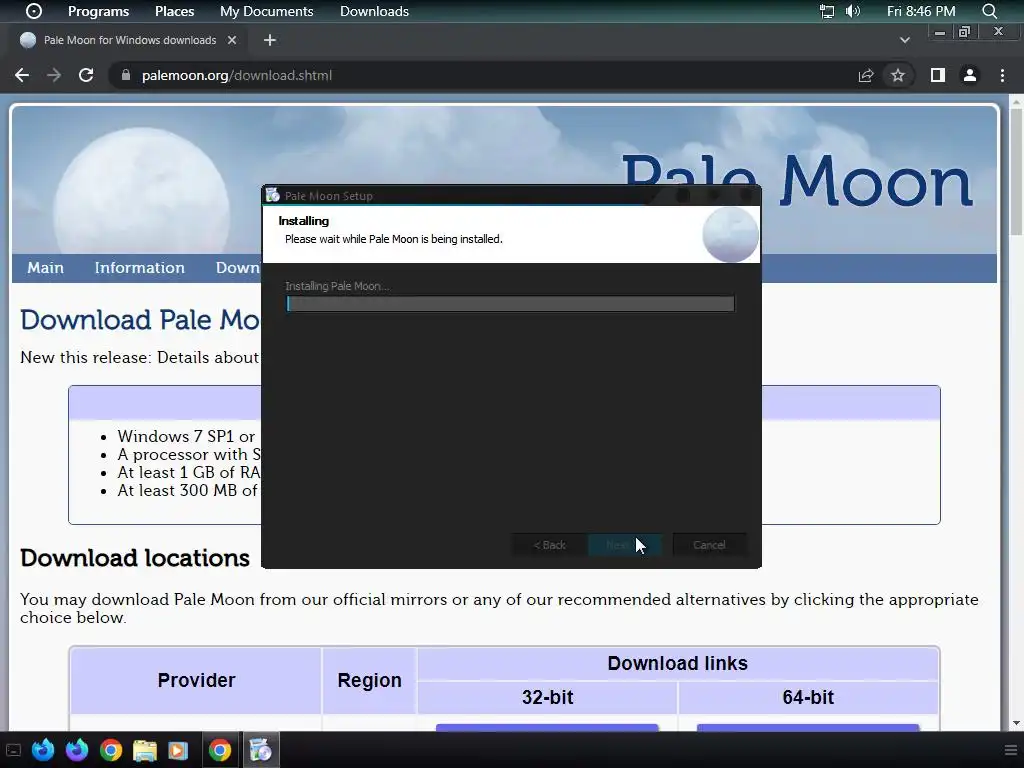Open the Chrome profile icon
1024x768 pixels.
tap(970, 75)
